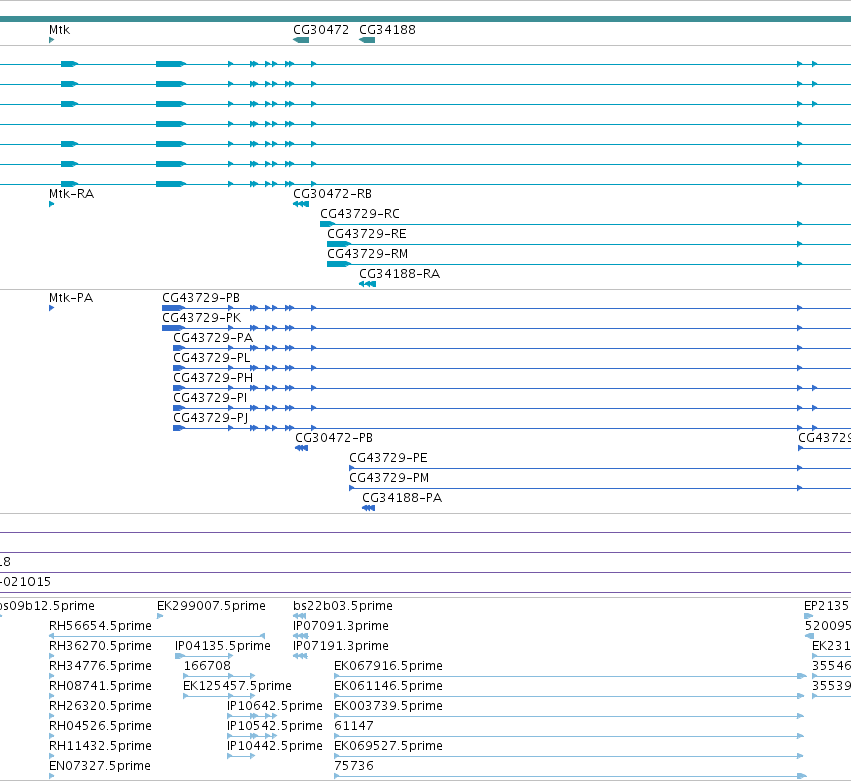The height and width of the screenshot is (781, 851).
Task: Select EST EK061146.5prime
Action: (x=388, y=687)
